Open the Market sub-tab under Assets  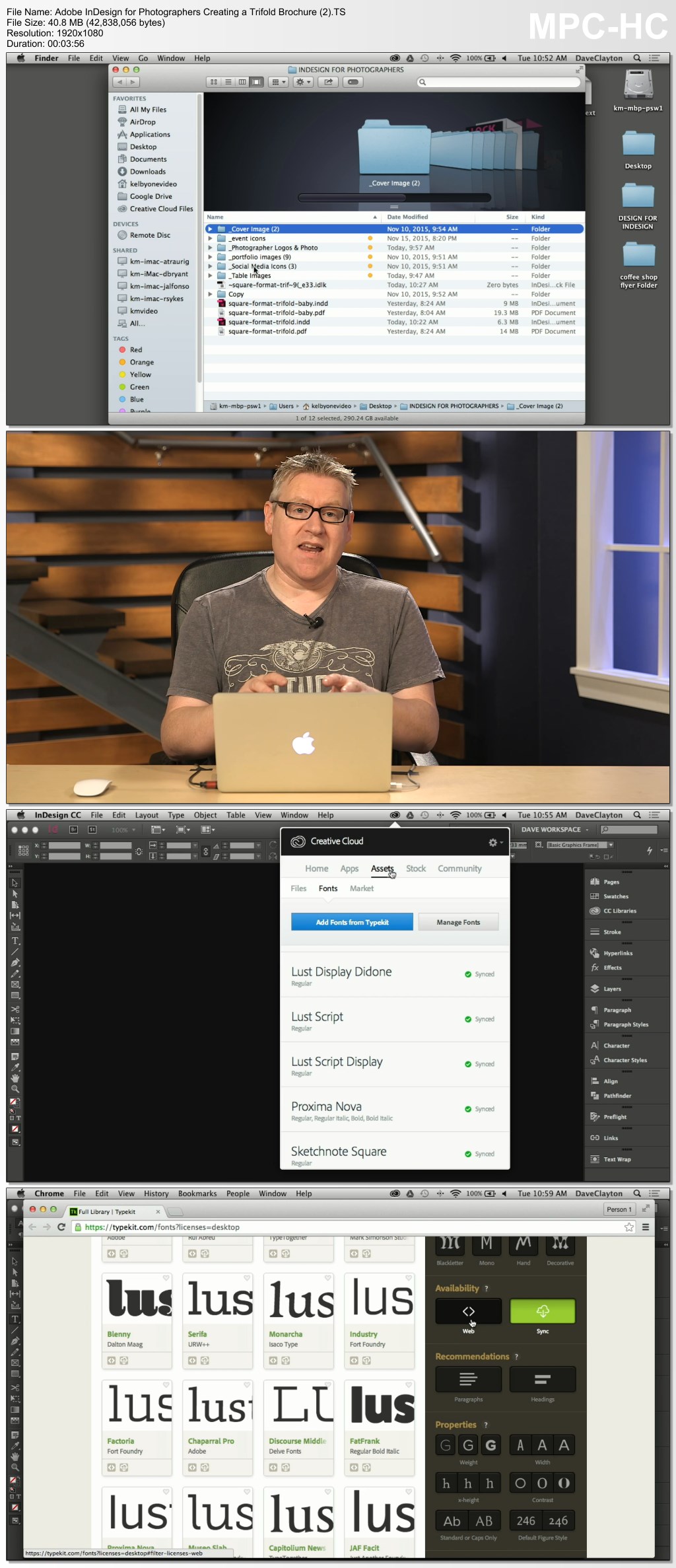362,888
